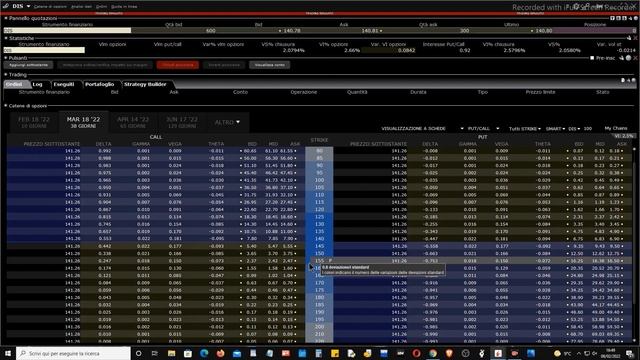Click the Aggiungi sottostante button

(x=29, y=65)
